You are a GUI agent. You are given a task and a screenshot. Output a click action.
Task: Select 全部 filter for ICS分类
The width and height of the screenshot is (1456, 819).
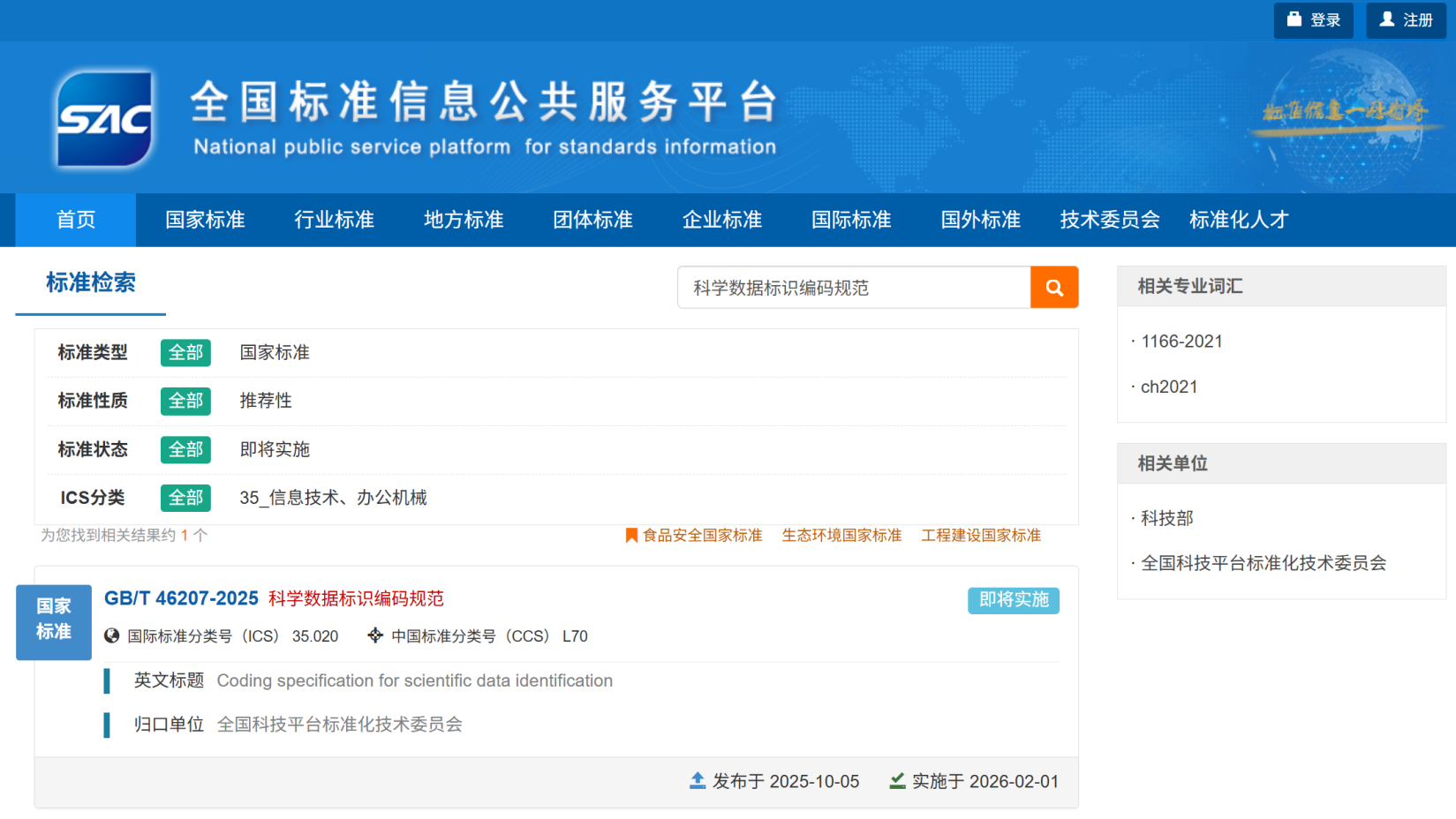tap(185, 498)
